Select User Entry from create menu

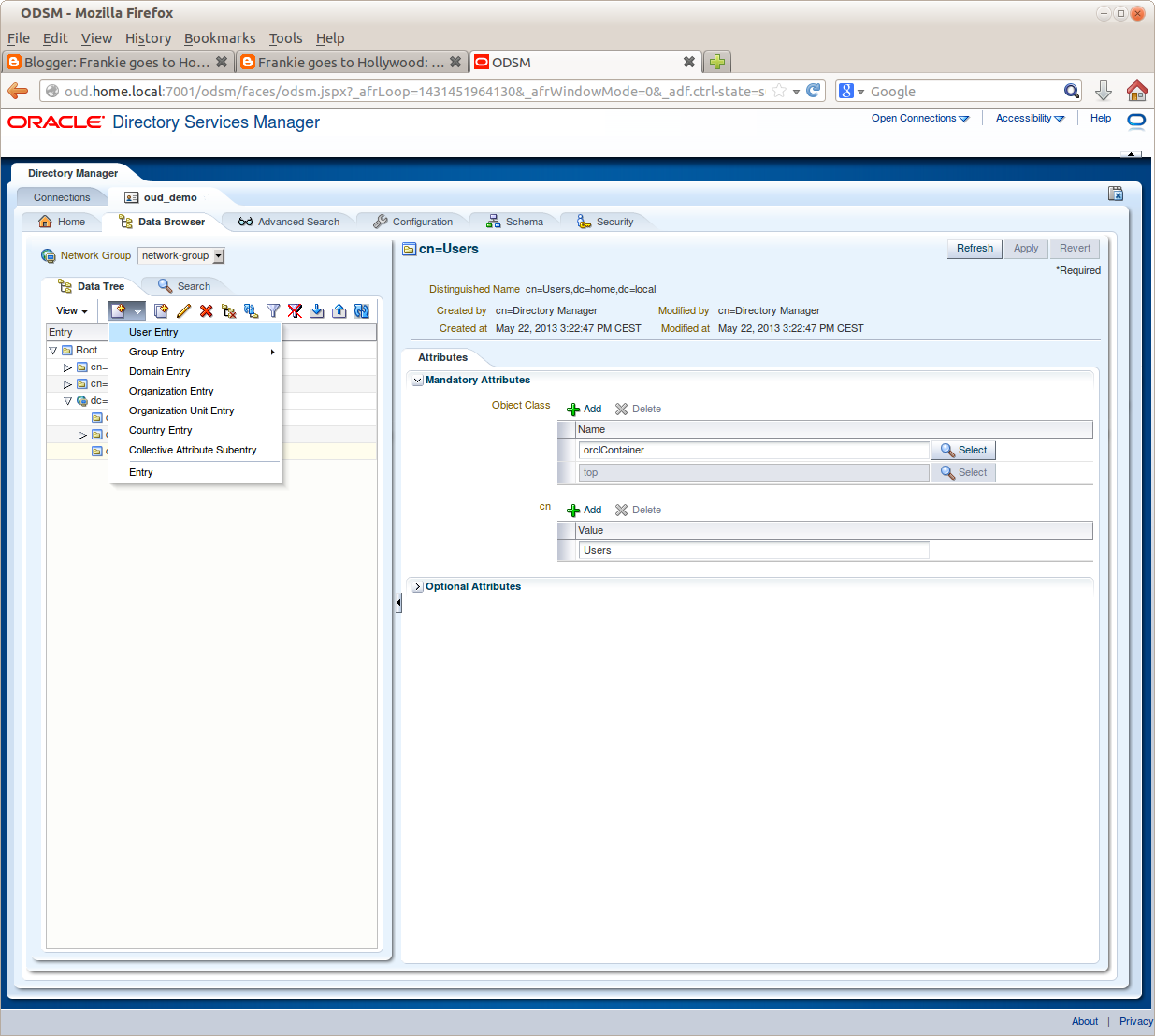click(195, 332)
